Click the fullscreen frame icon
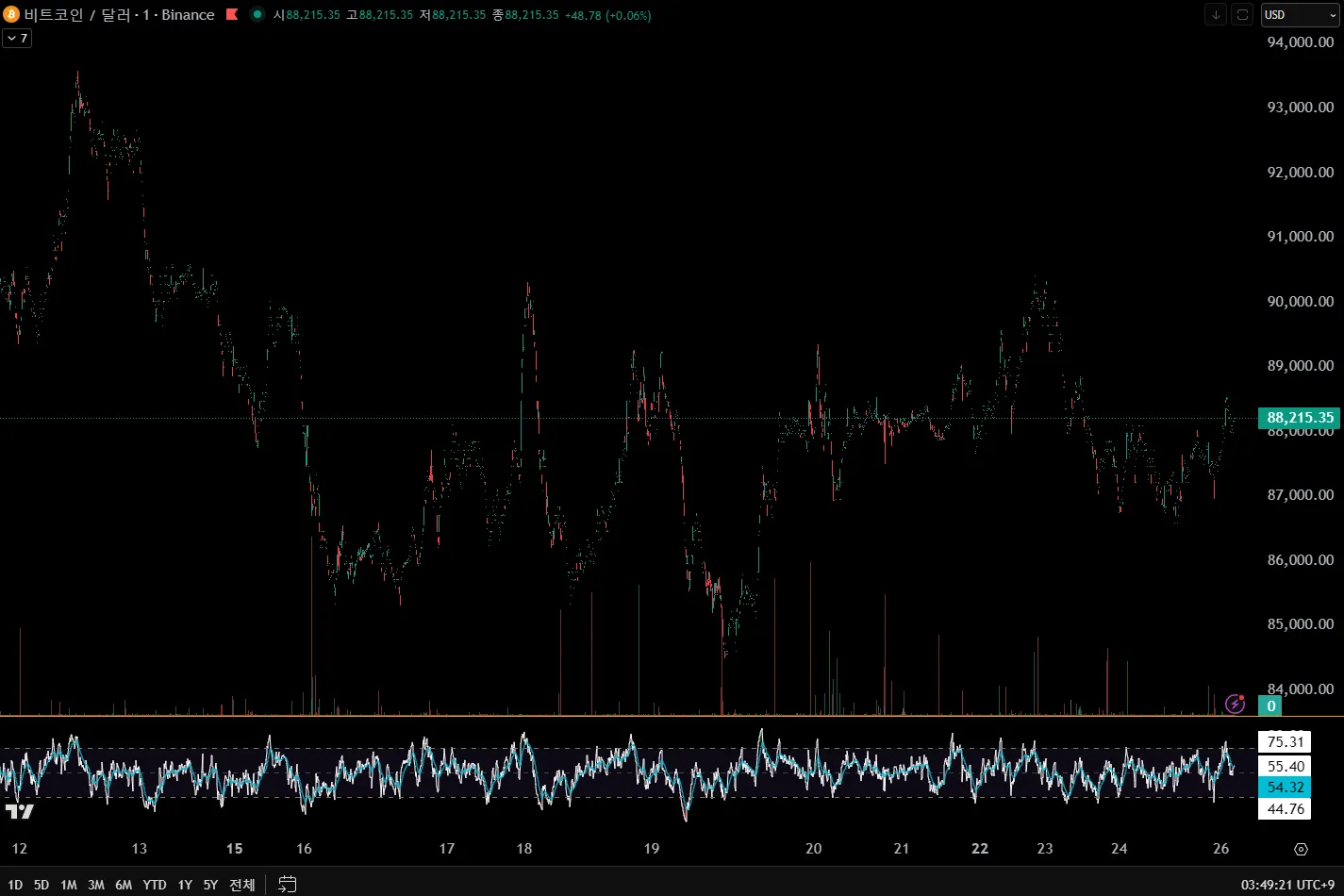The width and height of the screenshot is (1344, 896). coord(1242,15)
